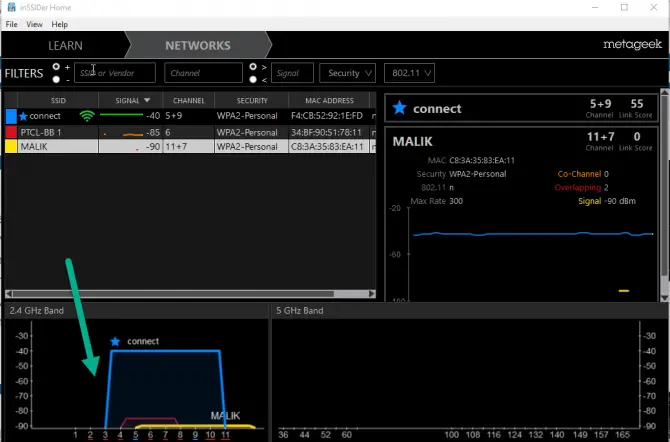The width and height of the screenshot is (670, 442).
Task: Select the minus exclude filter radio button
Action: [x=56, y=80]
